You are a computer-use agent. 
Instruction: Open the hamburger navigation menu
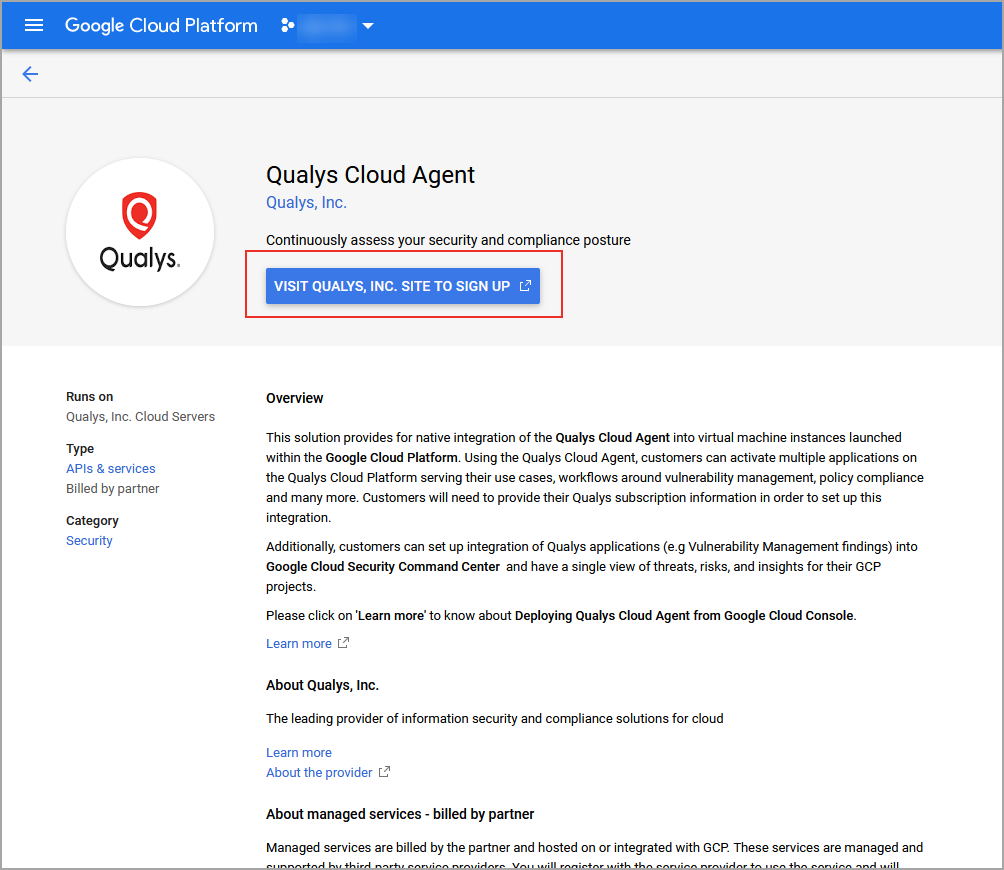click(x=33, y=26)
